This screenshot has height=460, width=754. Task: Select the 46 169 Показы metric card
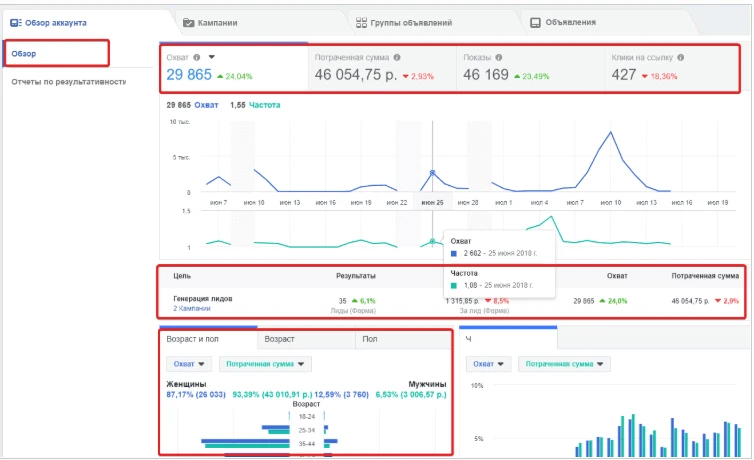530,68
